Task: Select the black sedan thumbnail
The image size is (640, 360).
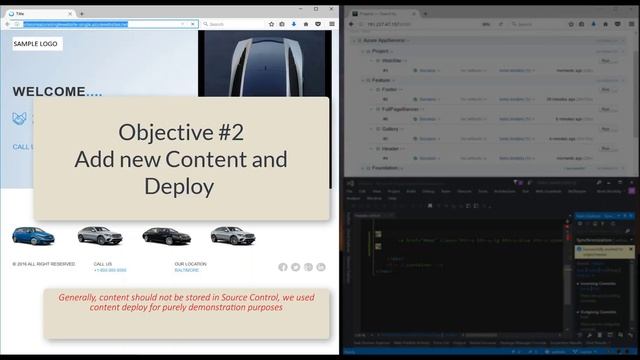Action: [x=167, y=236]
